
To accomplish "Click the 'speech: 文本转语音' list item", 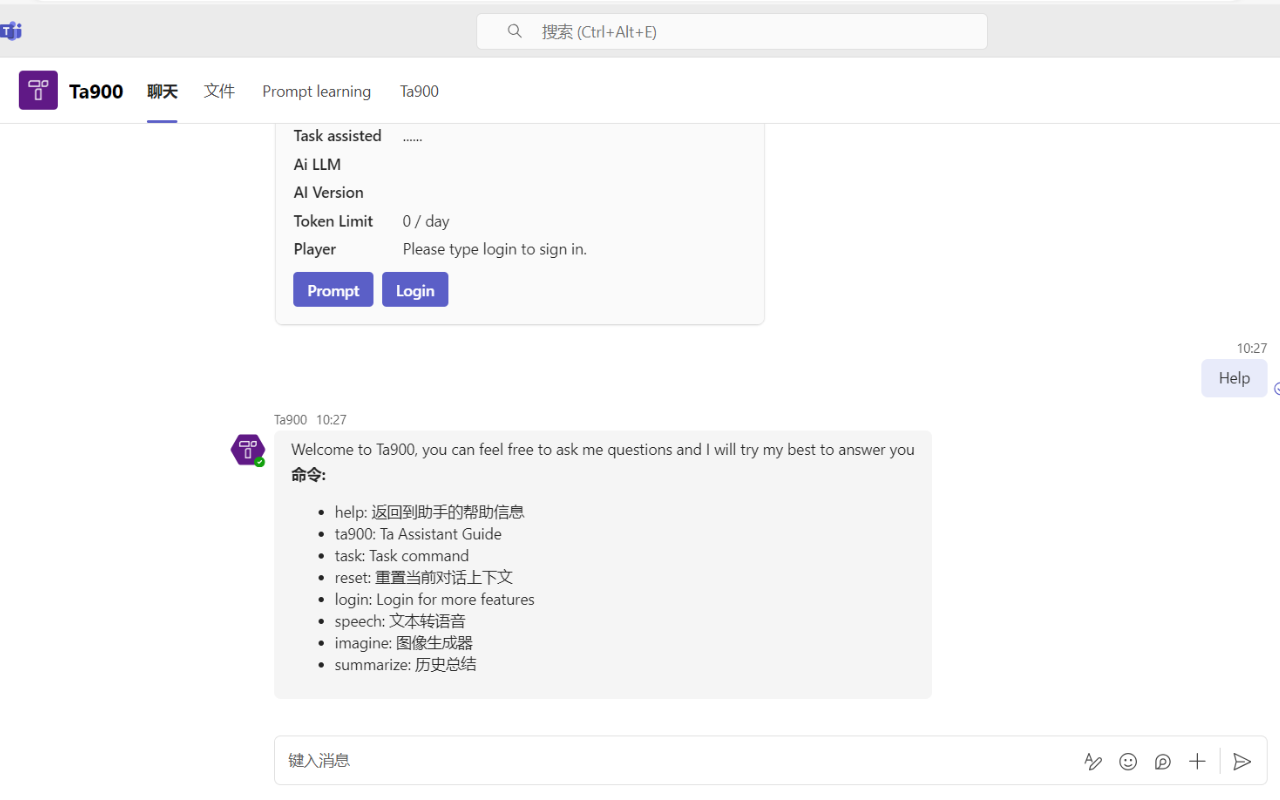I will pos(400,621).
